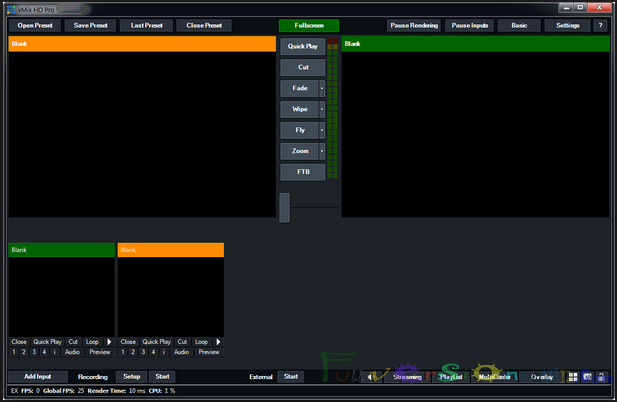The image size is (617, 402).
Task: Click the play arrow on first Blank input
Action: click(109, 342)
